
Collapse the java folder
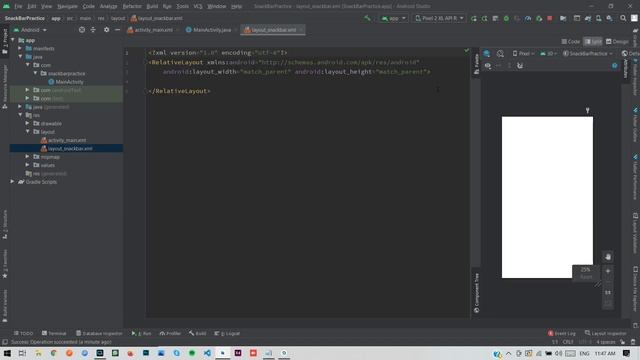point(20,57)
